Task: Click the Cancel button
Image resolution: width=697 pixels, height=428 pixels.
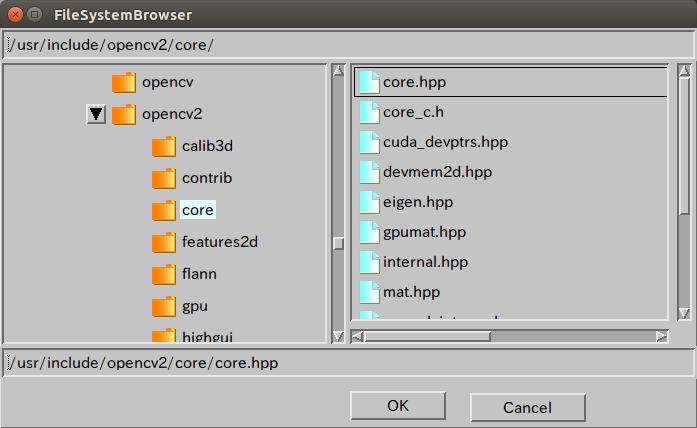Action: point(528,408)
